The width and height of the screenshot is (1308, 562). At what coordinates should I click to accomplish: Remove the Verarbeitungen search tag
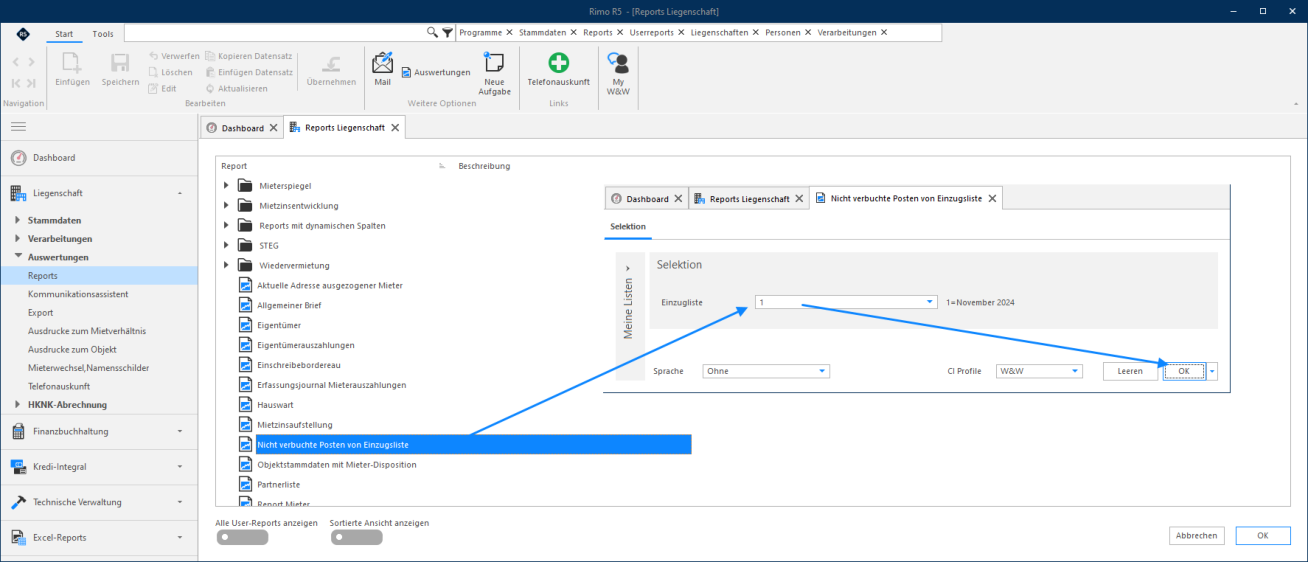(883, 33)
